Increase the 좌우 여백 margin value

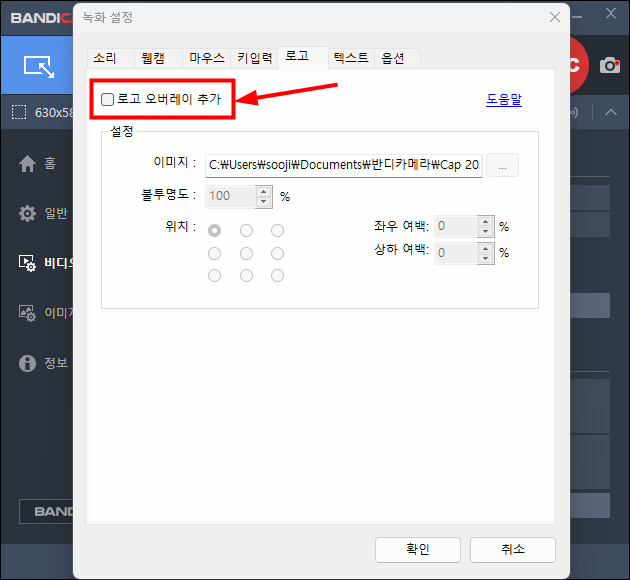pyautogui.click(x=486, y=221)
